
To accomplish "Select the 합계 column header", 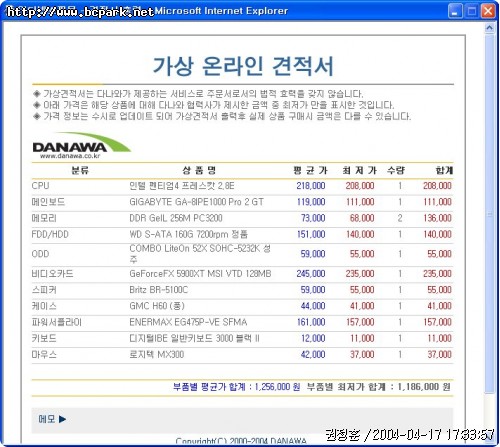I will click(444, 171).
